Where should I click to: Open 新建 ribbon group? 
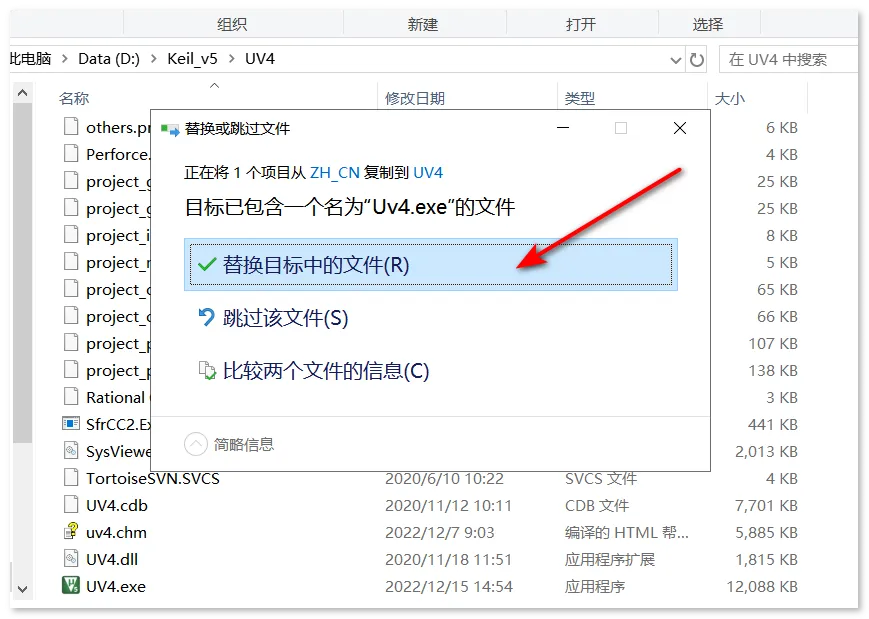(423, 24)
